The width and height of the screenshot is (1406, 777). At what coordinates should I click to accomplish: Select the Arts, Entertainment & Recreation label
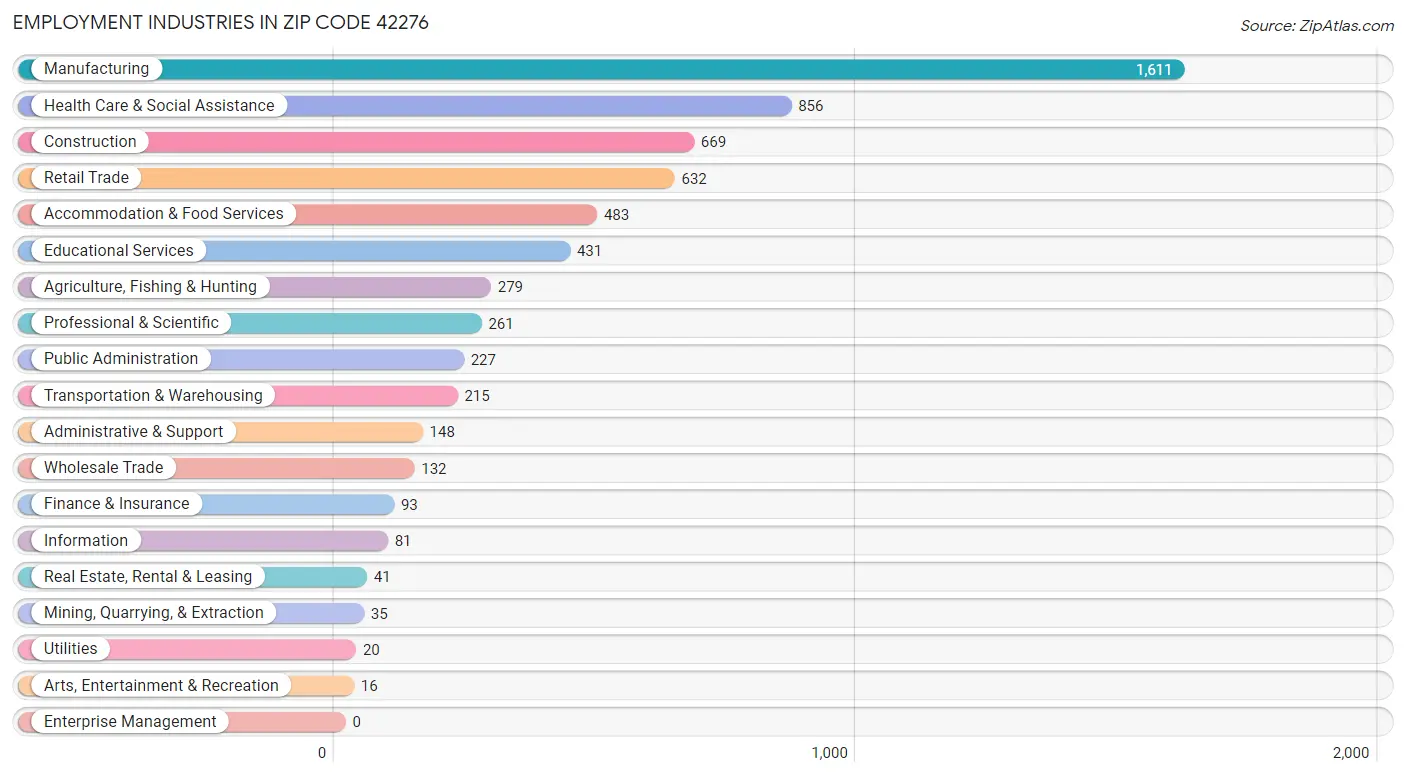click(161, 686)
